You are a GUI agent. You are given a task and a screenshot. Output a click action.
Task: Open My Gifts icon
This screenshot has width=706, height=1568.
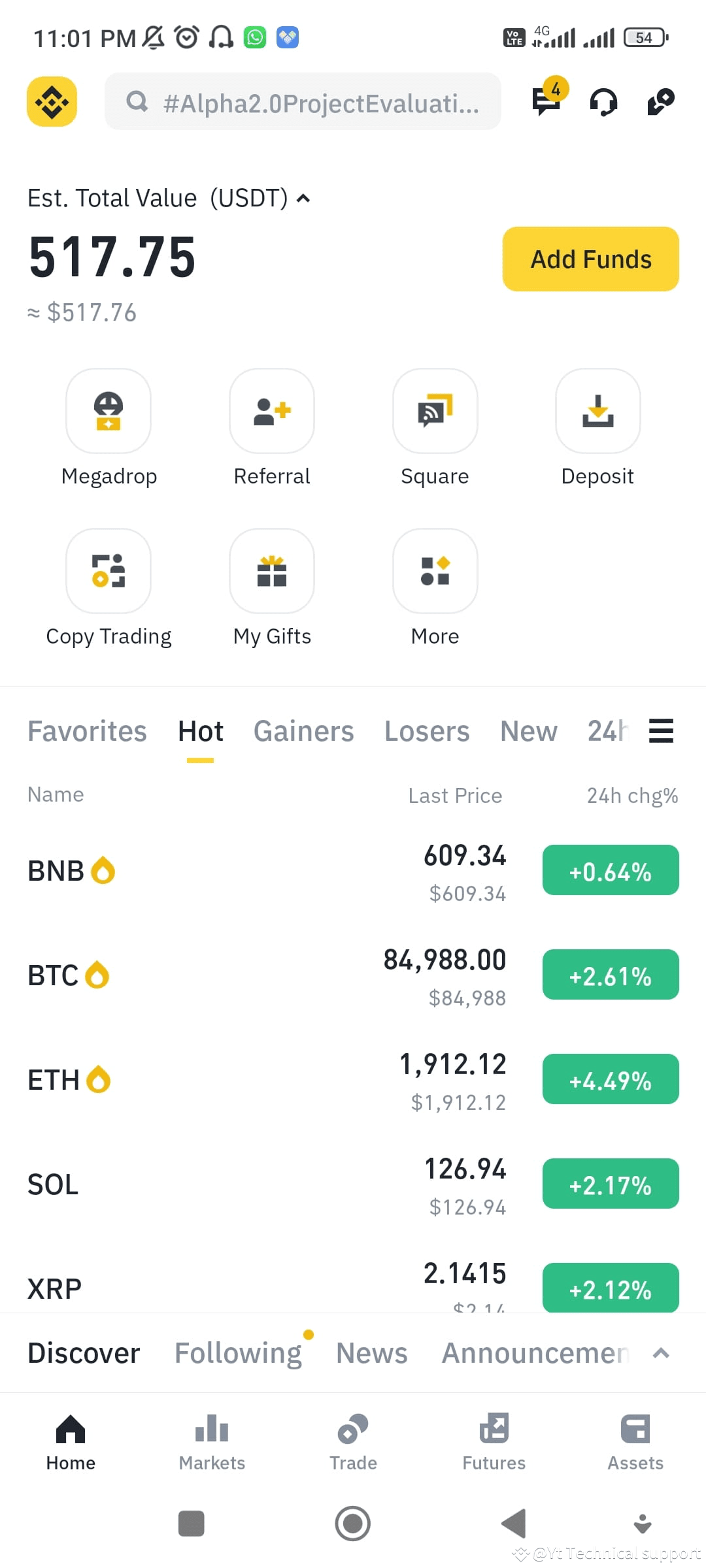(x=272, y=571)
